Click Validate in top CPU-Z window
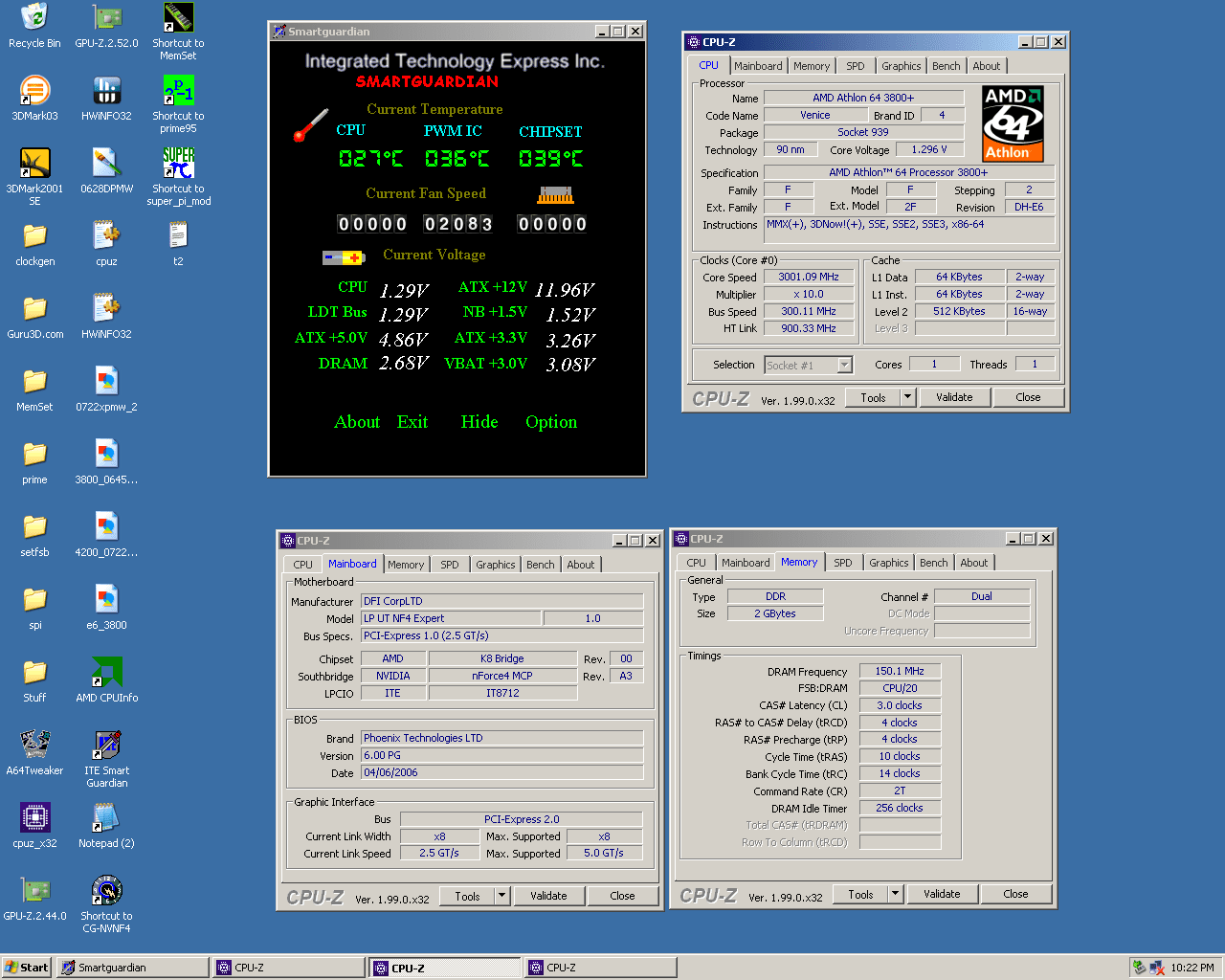Viewport: 1225px width, 980px height. click(954, 397)
